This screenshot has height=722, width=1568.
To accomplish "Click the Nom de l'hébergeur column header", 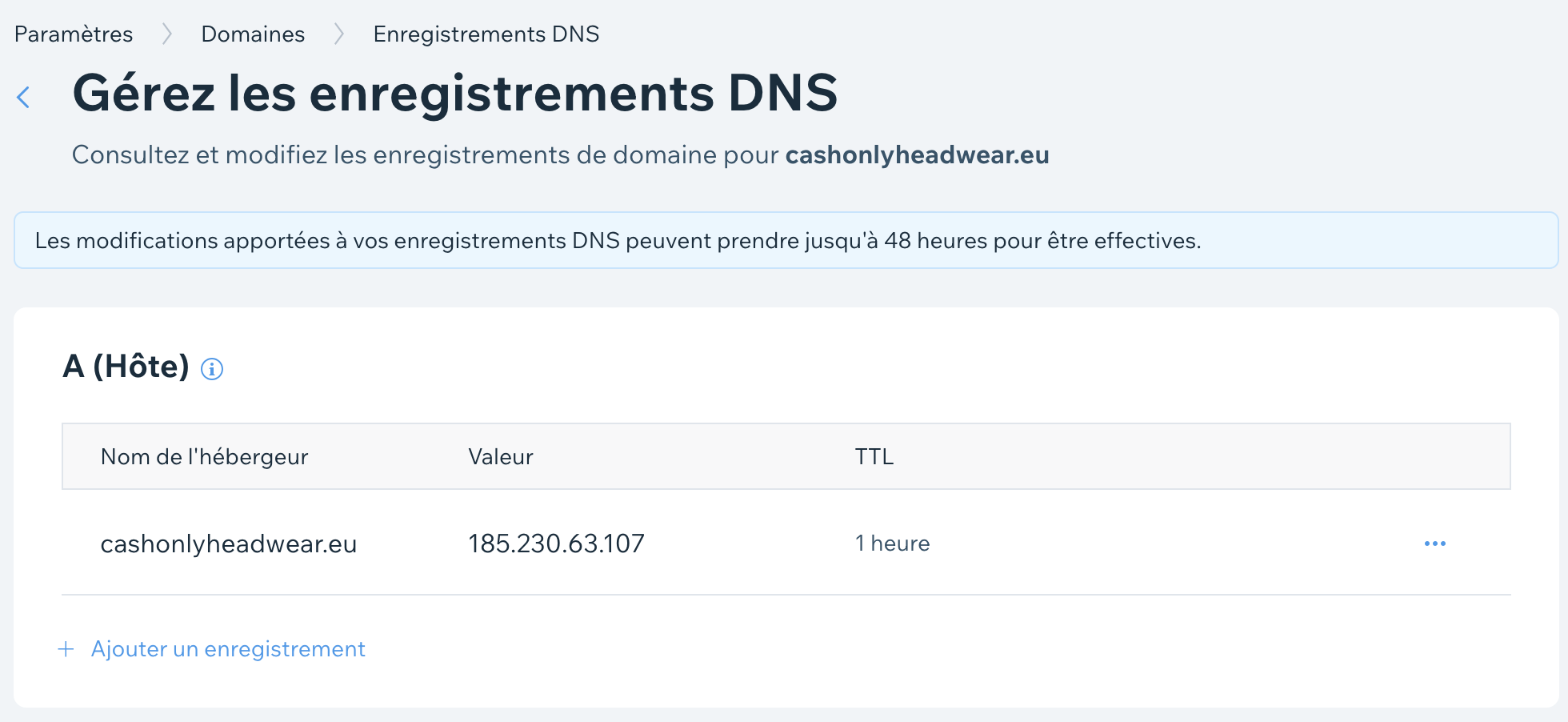I will point(204,457).
